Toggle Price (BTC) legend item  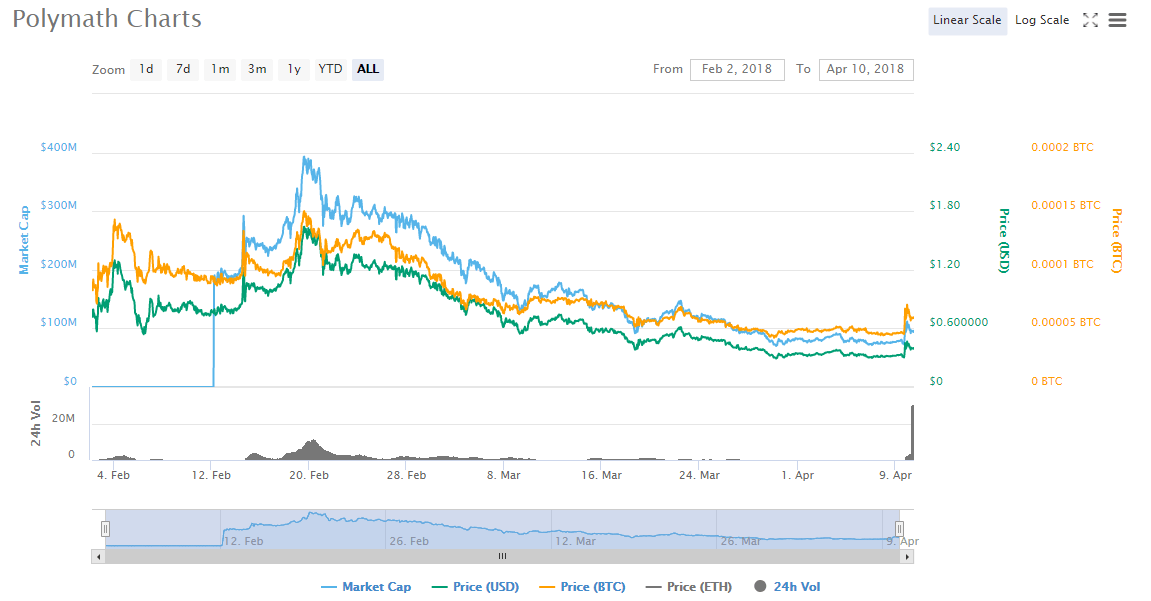point(582,587)
